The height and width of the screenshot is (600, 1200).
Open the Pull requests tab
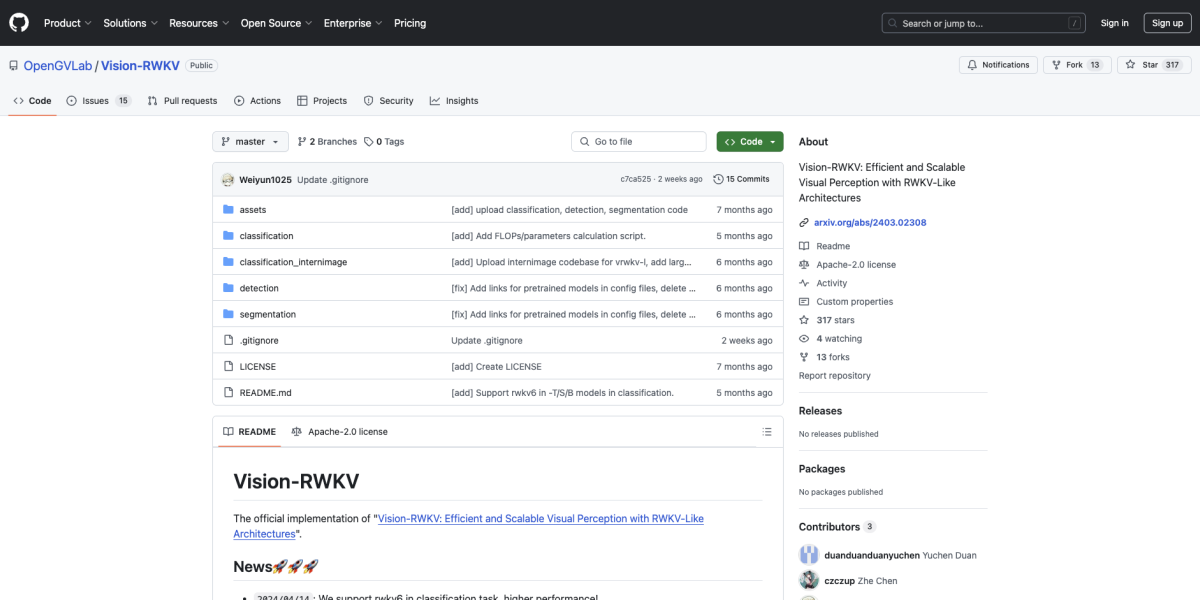[182, 101]
